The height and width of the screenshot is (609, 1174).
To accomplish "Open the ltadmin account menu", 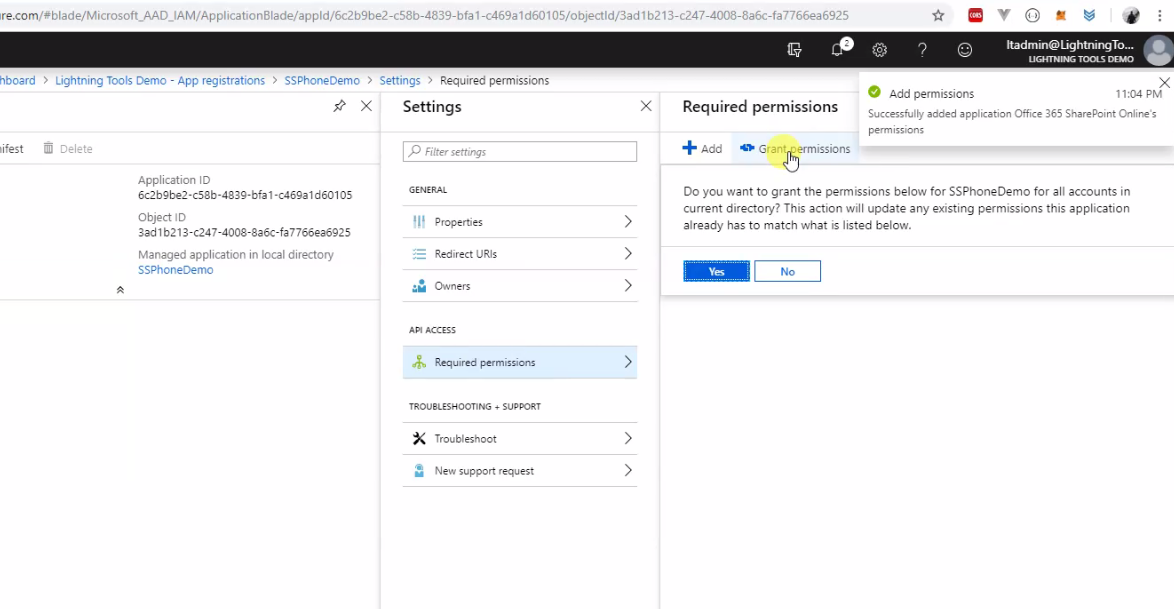I will point(1089,50).
